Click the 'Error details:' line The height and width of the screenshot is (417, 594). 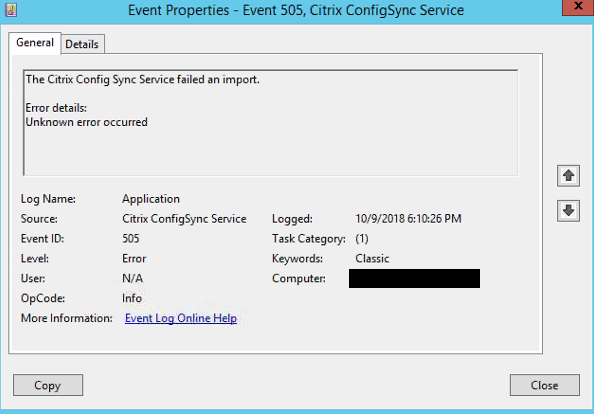pyautogui.click(x=56, y=108)
